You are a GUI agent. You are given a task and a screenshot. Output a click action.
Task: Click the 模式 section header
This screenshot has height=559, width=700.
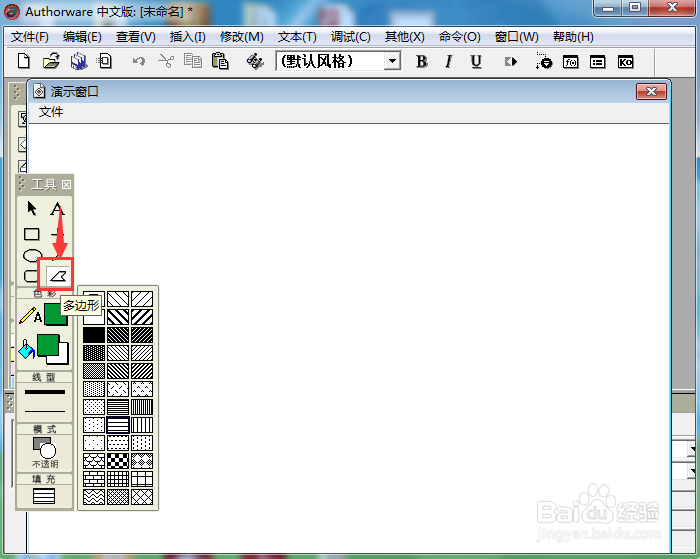[45, 429]
